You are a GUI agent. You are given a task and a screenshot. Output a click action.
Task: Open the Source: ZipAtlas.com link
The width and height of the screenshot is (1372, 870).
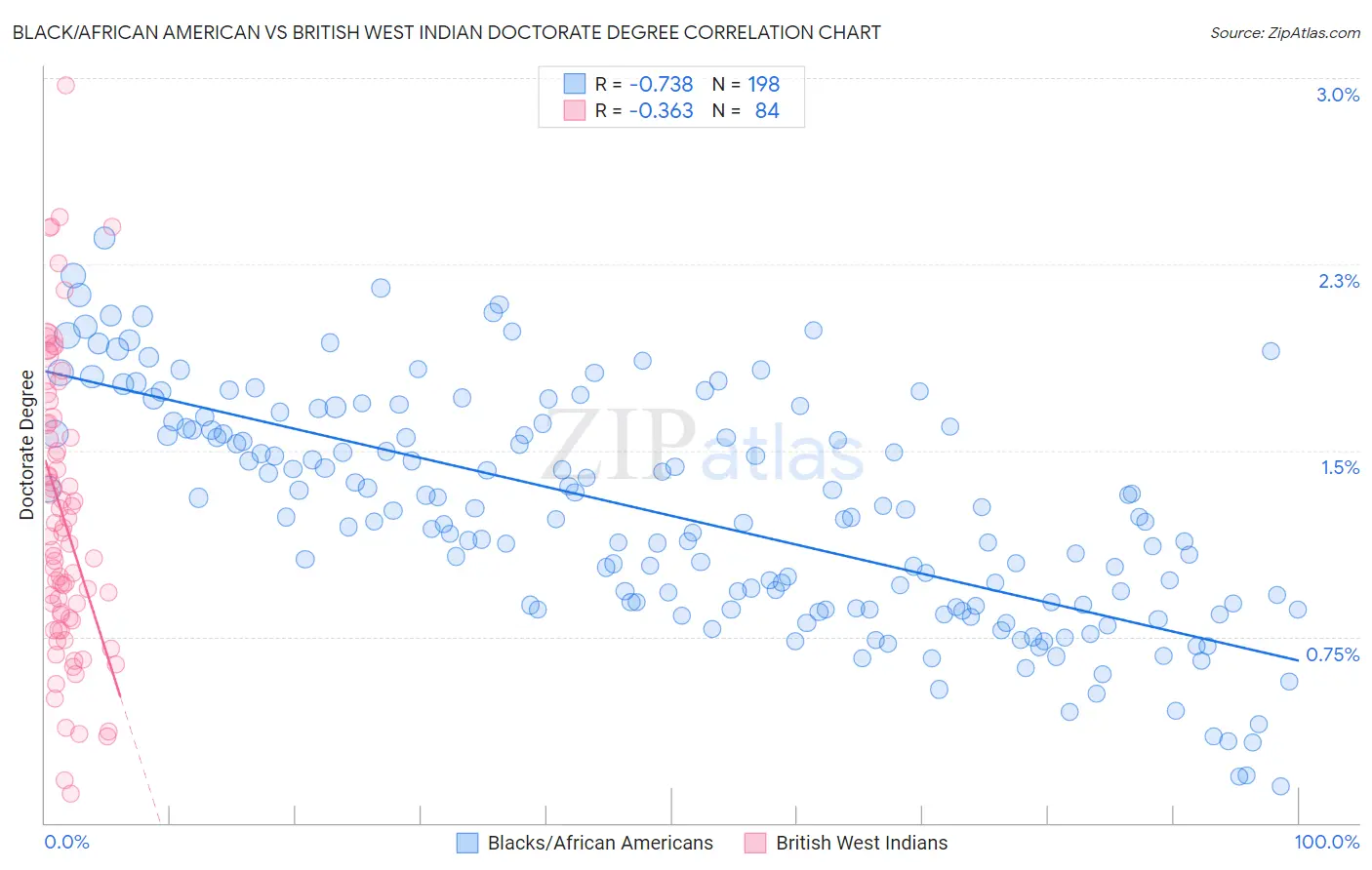(x=1285, y=32)
